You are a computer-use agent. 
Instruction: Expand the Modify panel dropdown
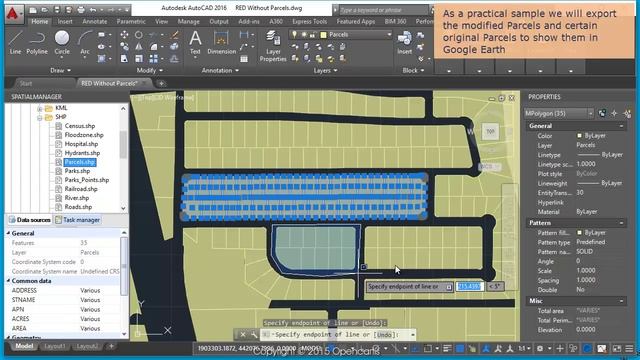pos(150,70)
